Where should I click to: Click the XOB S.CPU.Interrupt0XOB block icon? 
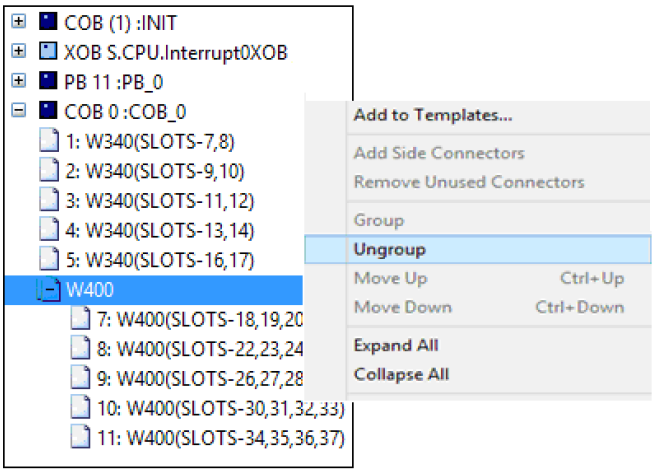[x=48, y=51]
